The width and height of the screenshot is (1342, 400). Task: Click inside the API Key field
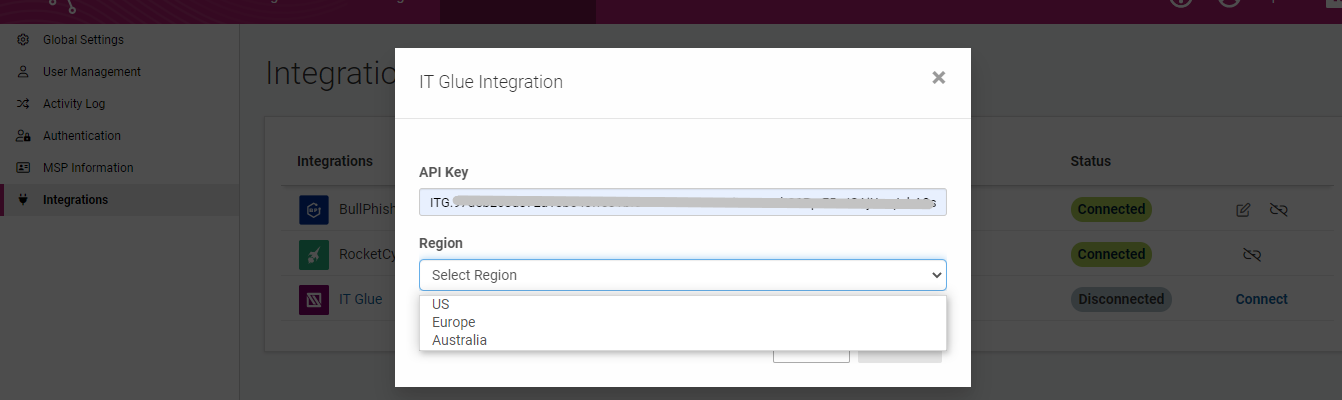coord(683,202)
